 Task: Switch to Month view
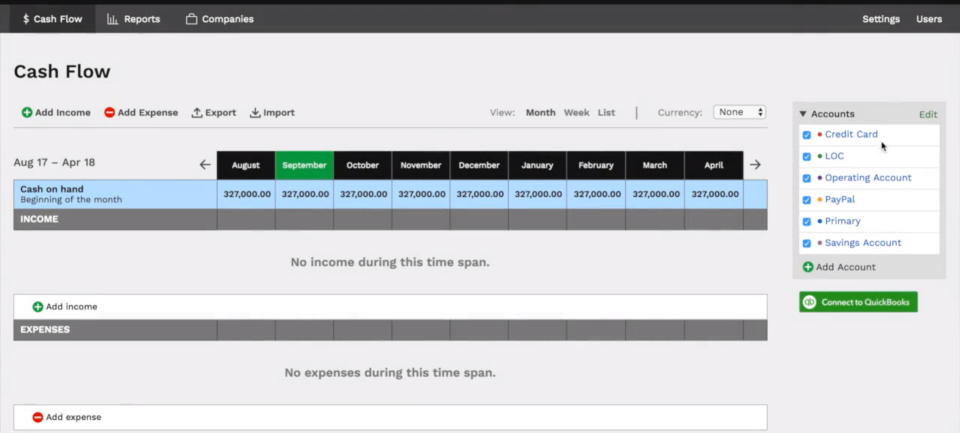(541, 113)
